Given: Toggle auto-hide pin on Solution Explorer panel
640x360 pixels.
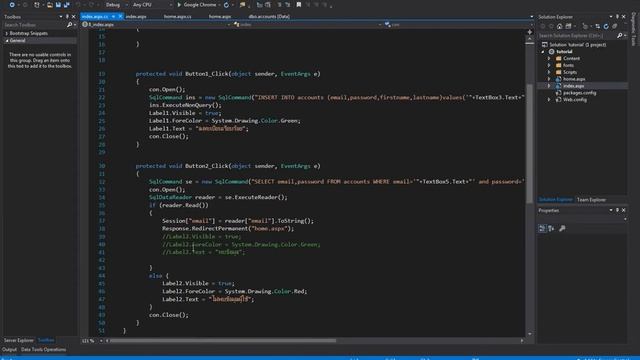Looking at the screenshot, I should (617, 17).
